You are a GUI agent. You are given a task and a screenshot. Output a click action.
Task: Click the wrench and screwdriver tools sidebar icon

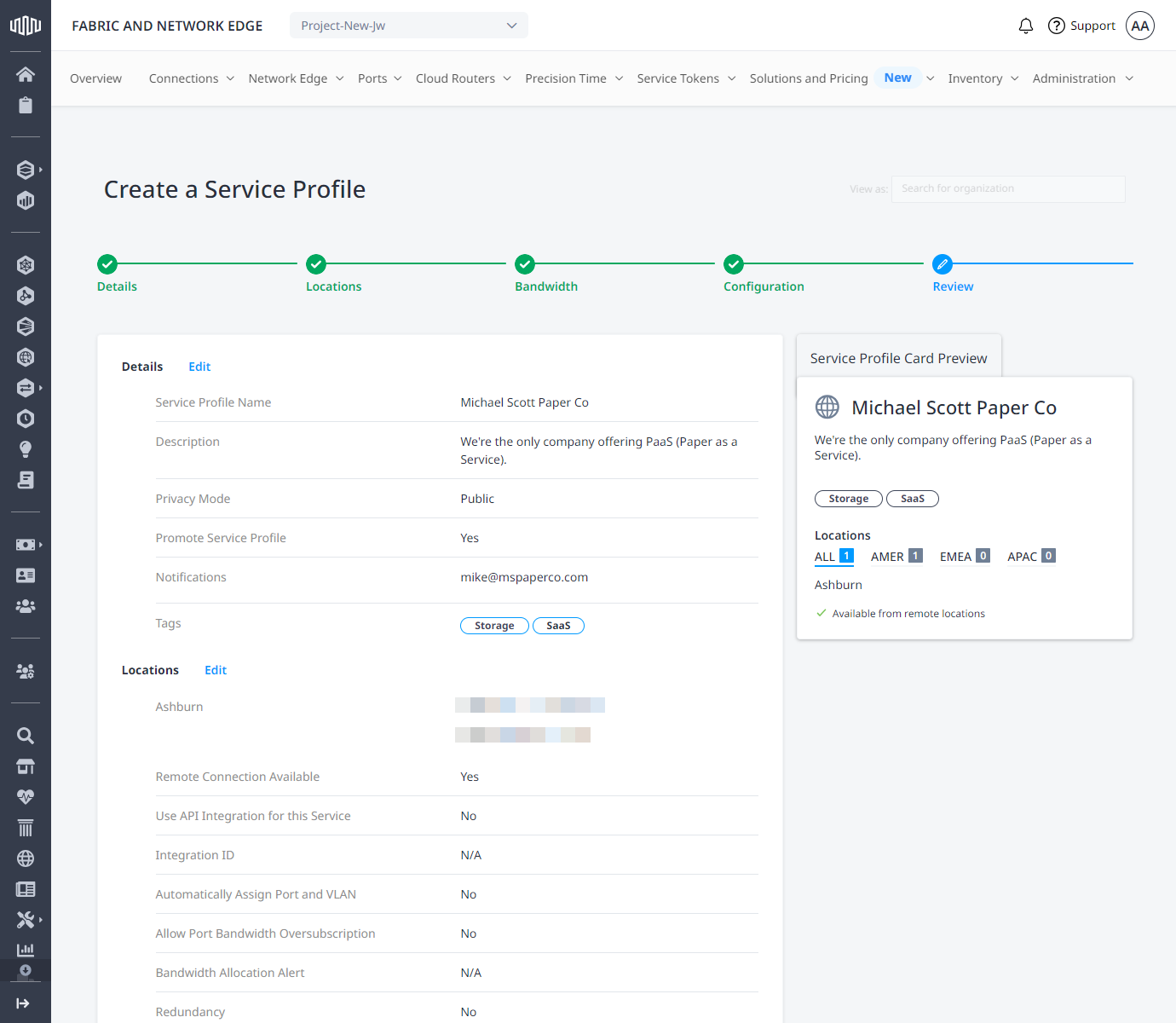[x=26, y=920]
